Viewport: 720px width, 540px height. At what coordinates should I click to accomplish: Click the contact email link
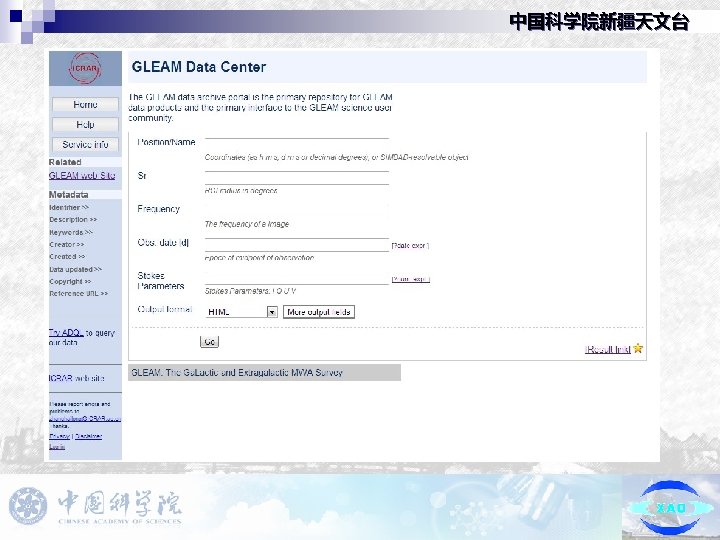[85, 418]
